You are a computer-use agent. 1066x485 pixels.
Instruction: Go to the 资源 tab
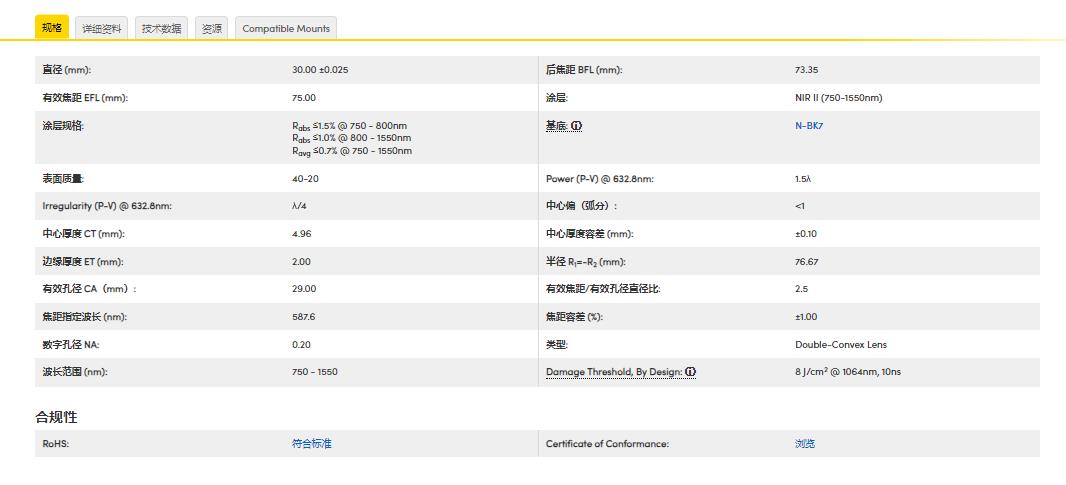(x=212, y=28)
